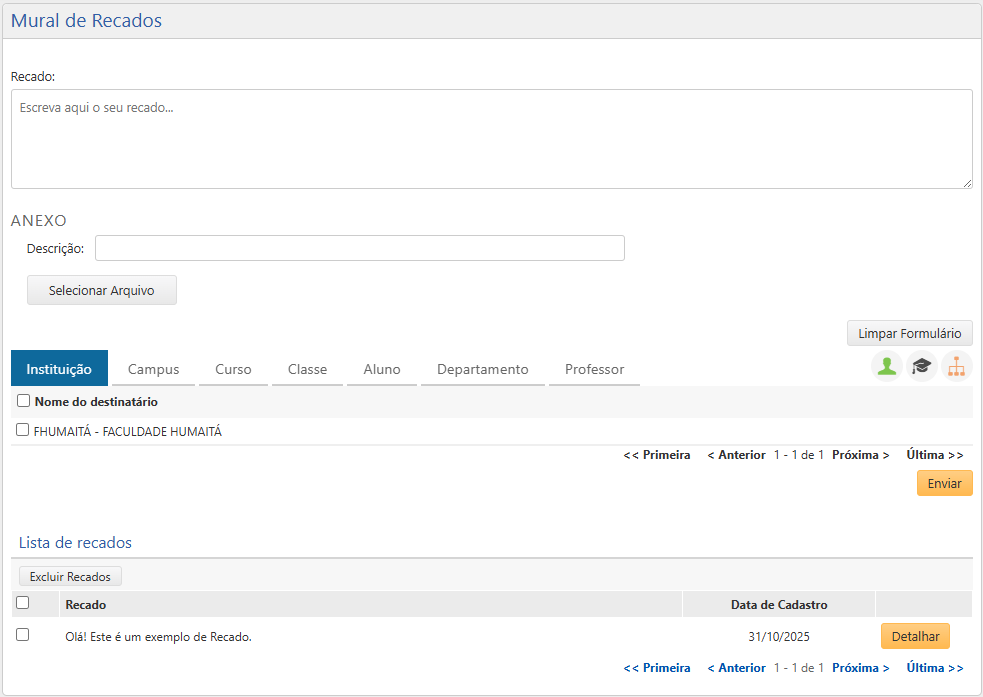The height and width of the screenshot is (697, 983).
Task: Click the orange organization chart icon
Action: pos(956,367)
